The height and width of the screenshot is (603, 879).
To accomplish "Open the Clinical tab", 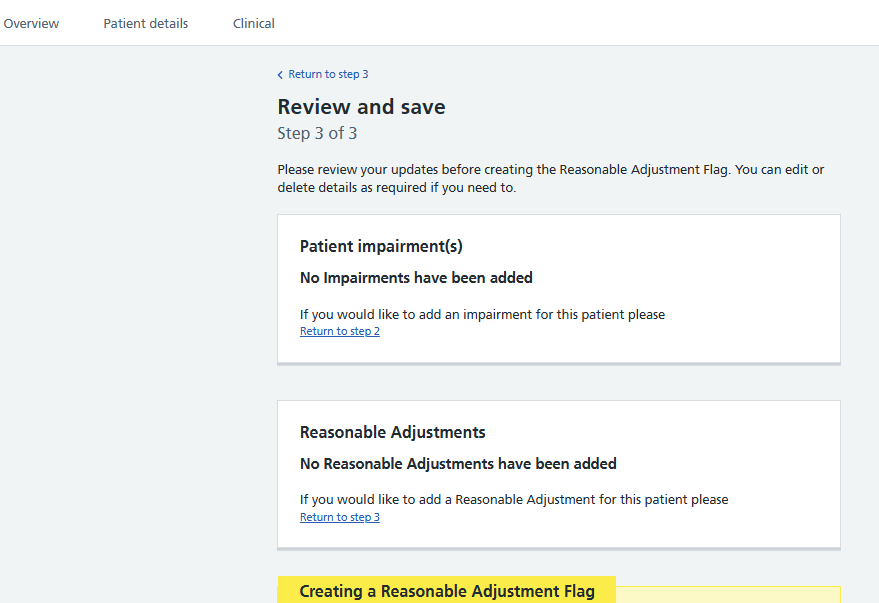I will [x=253, y=24].
